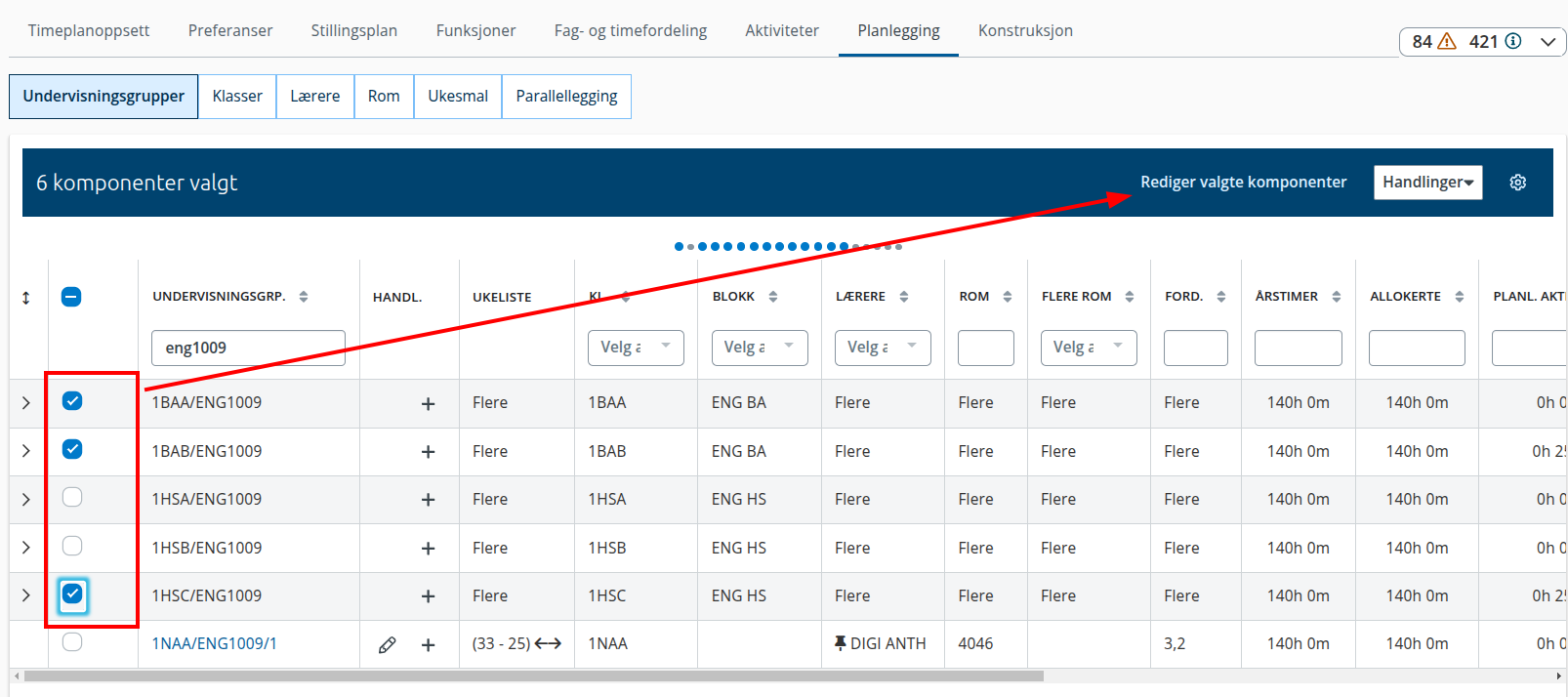Sort the Blokk column

click(x=773, y=297)
